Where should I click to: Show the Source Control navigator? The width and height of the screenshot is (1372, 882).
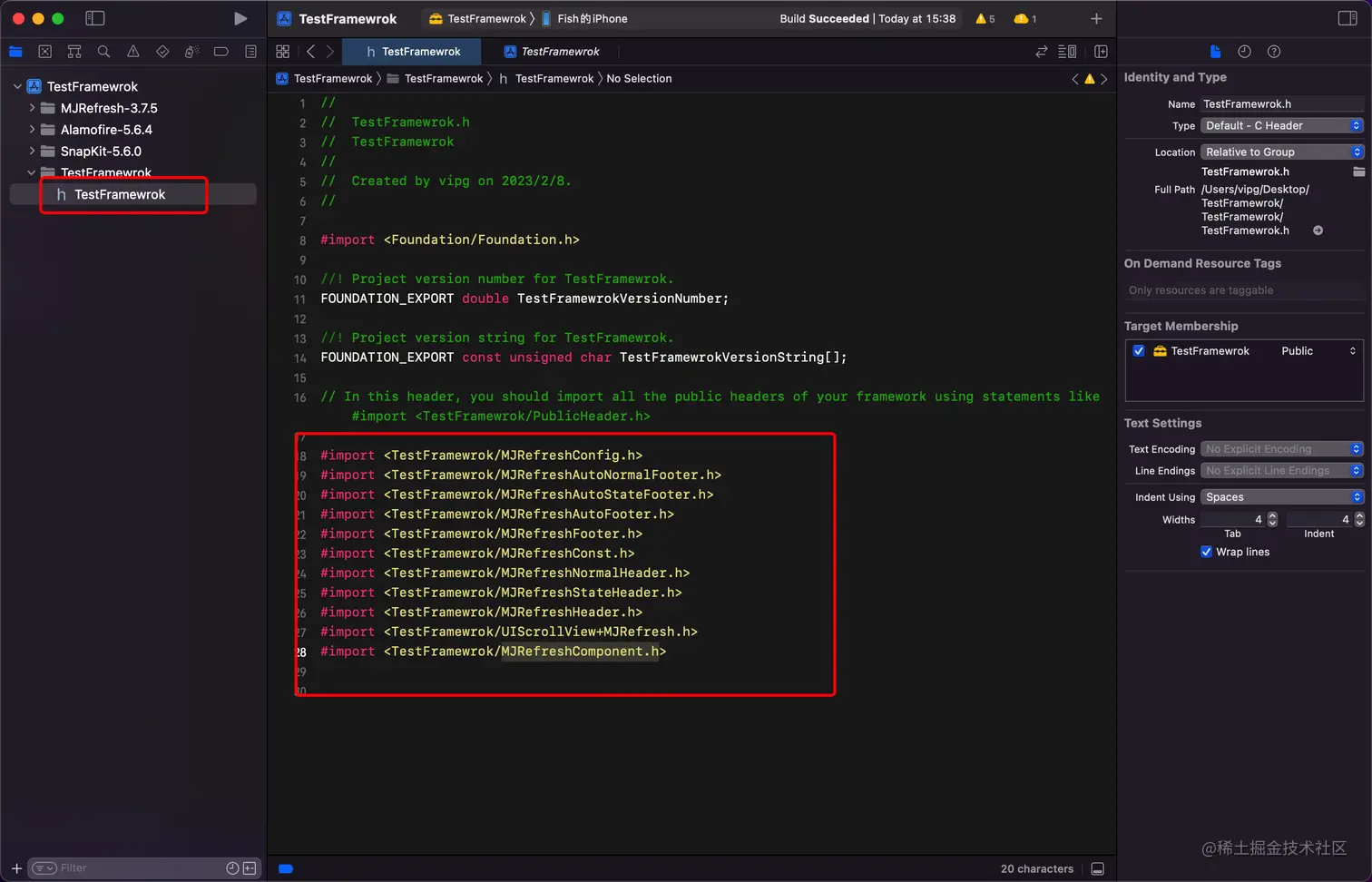click(x=45, y=52)
